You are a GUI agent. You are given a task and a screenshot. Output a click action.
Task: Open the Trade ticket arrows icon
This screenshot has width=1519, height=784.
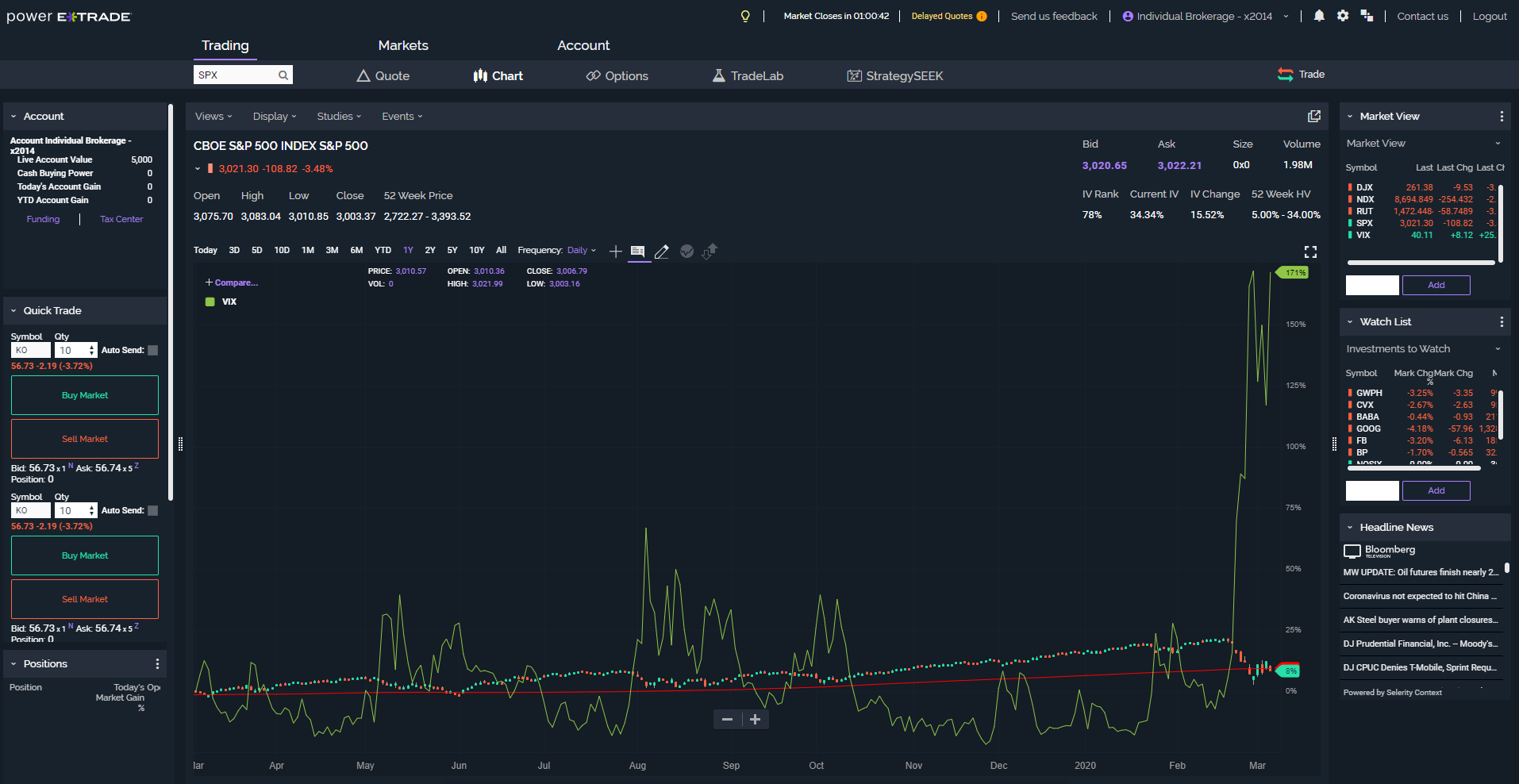coord(1285,75)
